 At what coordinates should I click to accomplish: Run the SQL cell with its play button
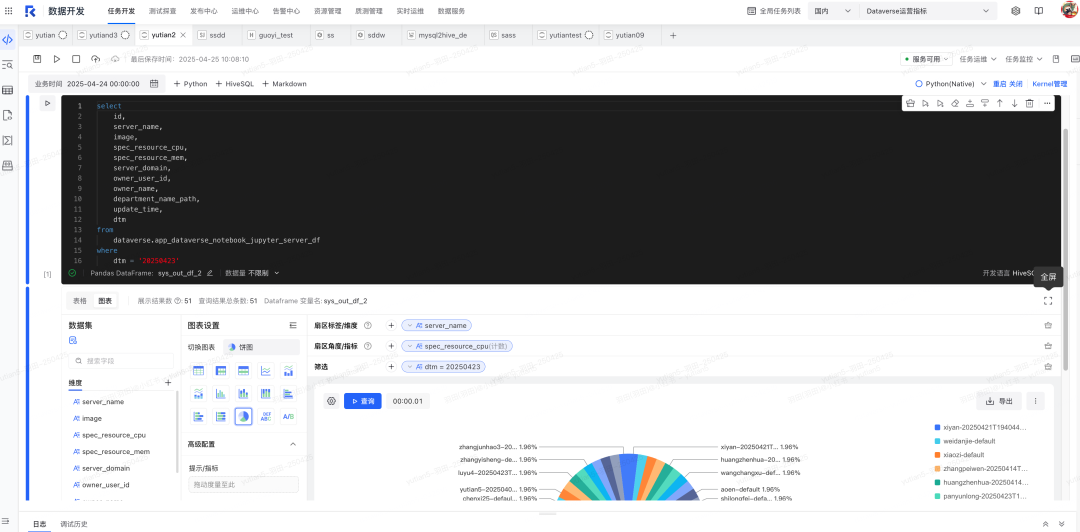pyautogui.click(x=47, y=103)
